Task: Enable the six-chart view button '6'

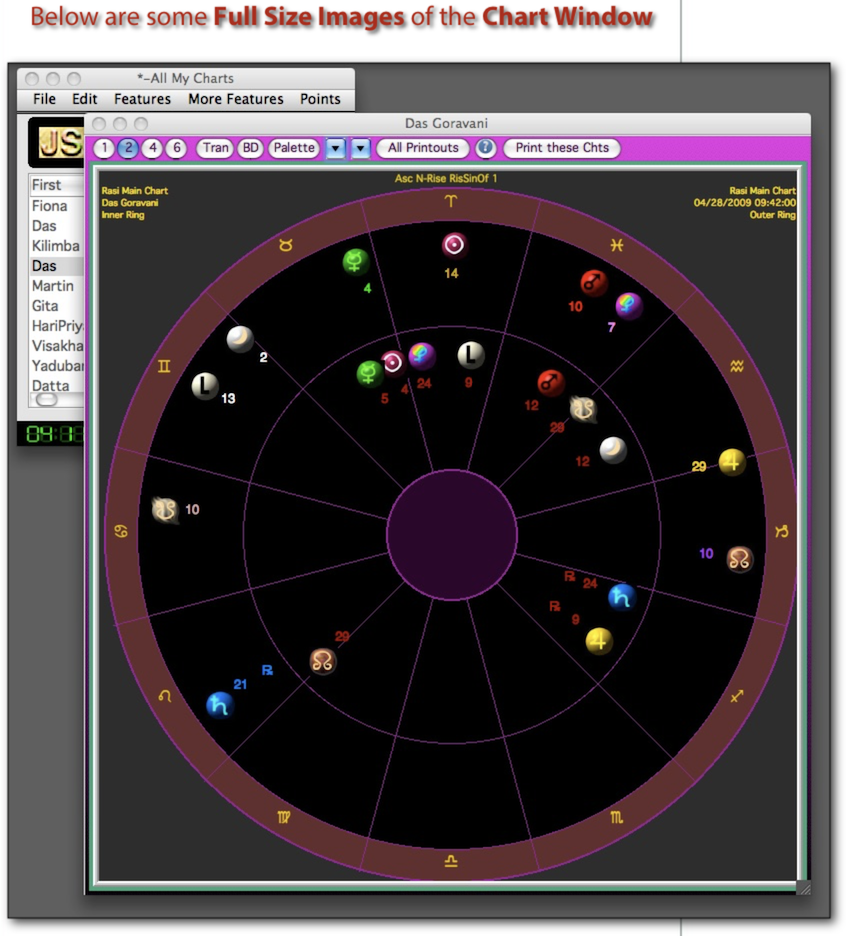Action: [176, 148]
